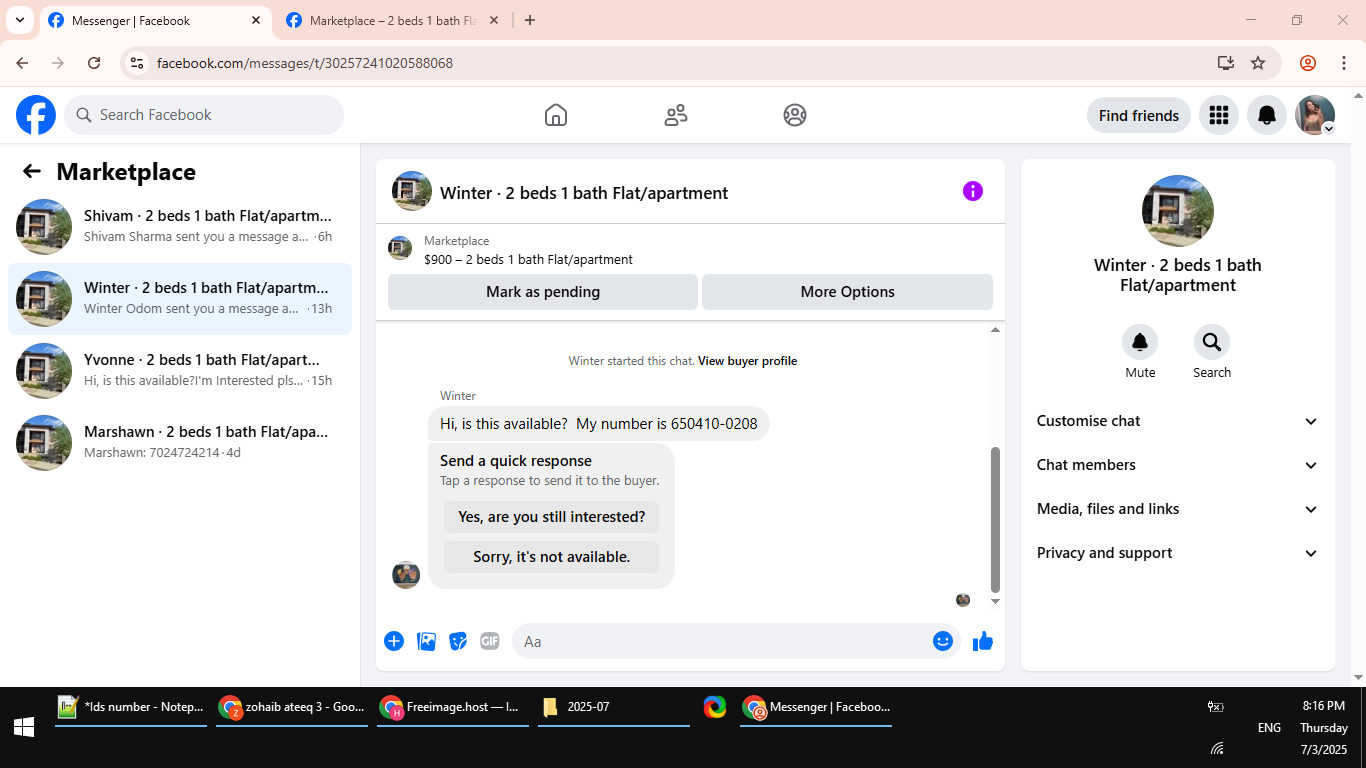Expand the Chat members section
The height and width of the screenshot is (768, 1366).
[x=1178, y=465]
